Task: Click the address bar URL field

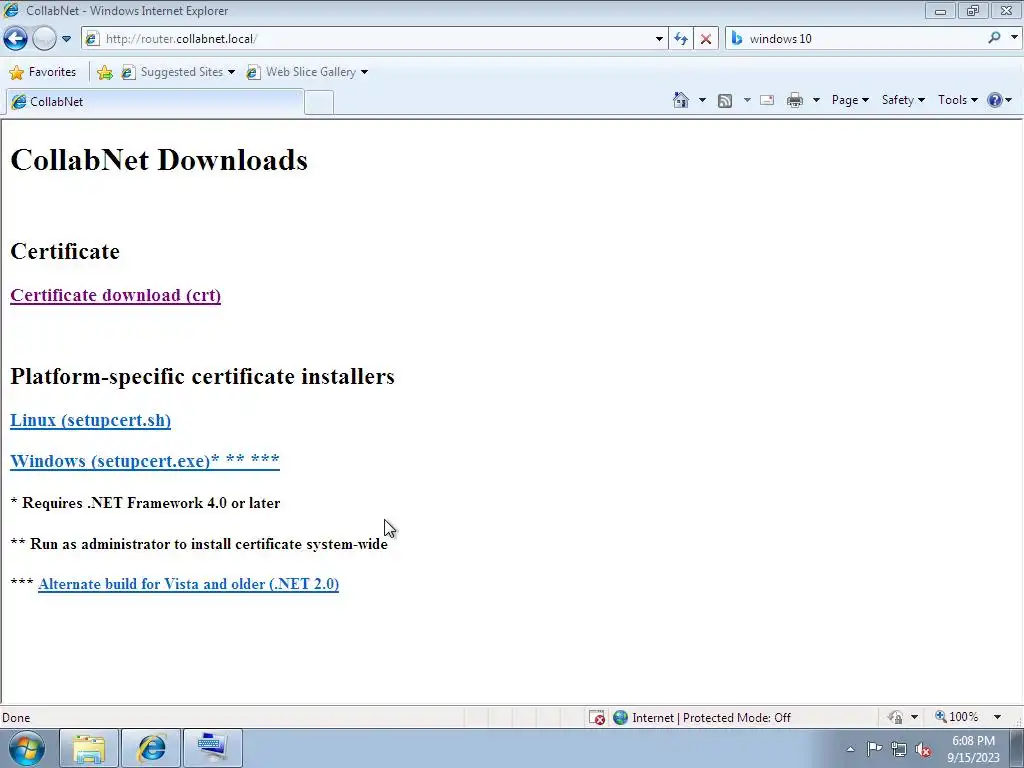Action: click(x=376, y=39)
